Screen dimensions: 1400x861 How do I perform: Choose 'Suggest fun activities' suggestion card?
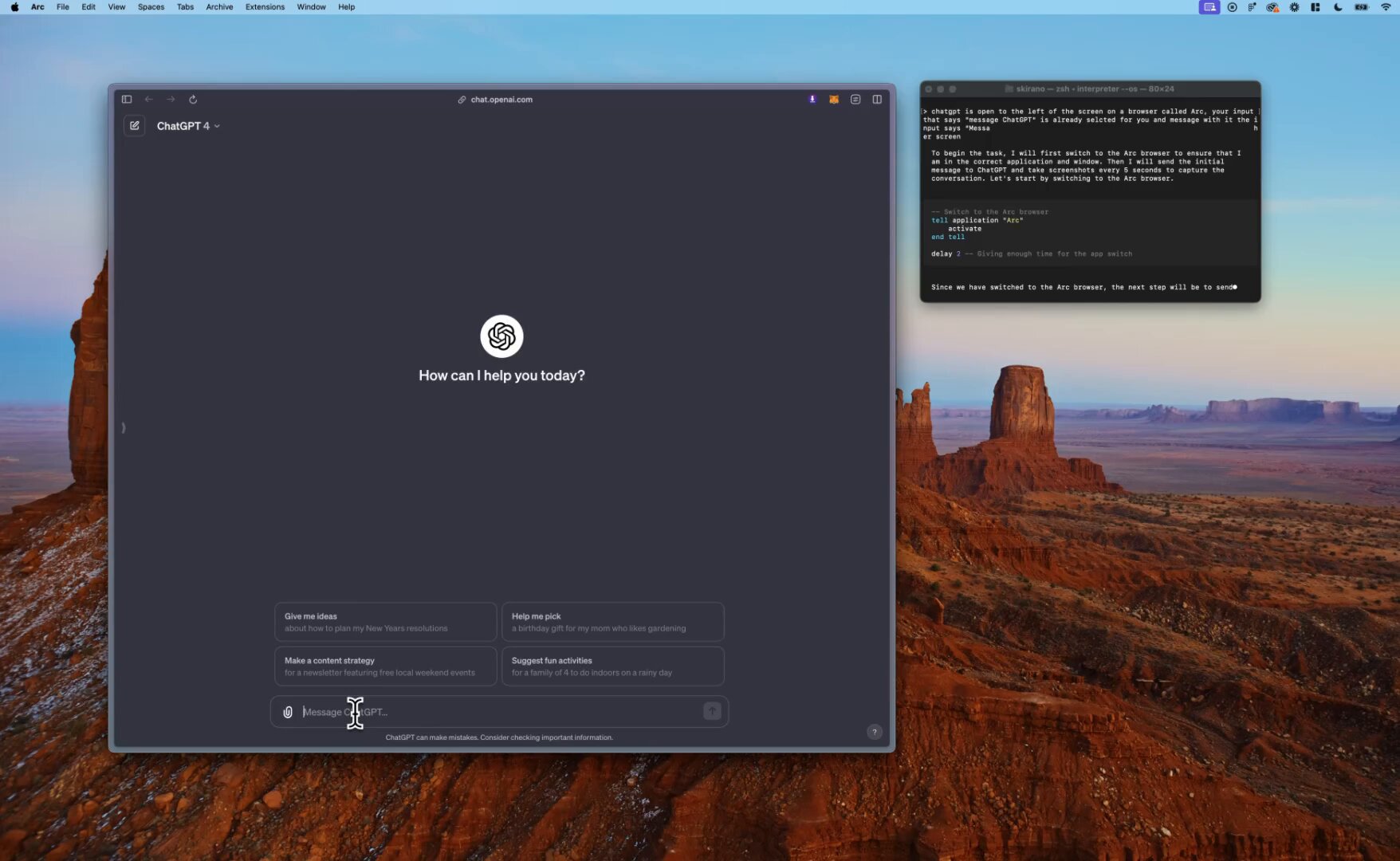pos(612,666)
